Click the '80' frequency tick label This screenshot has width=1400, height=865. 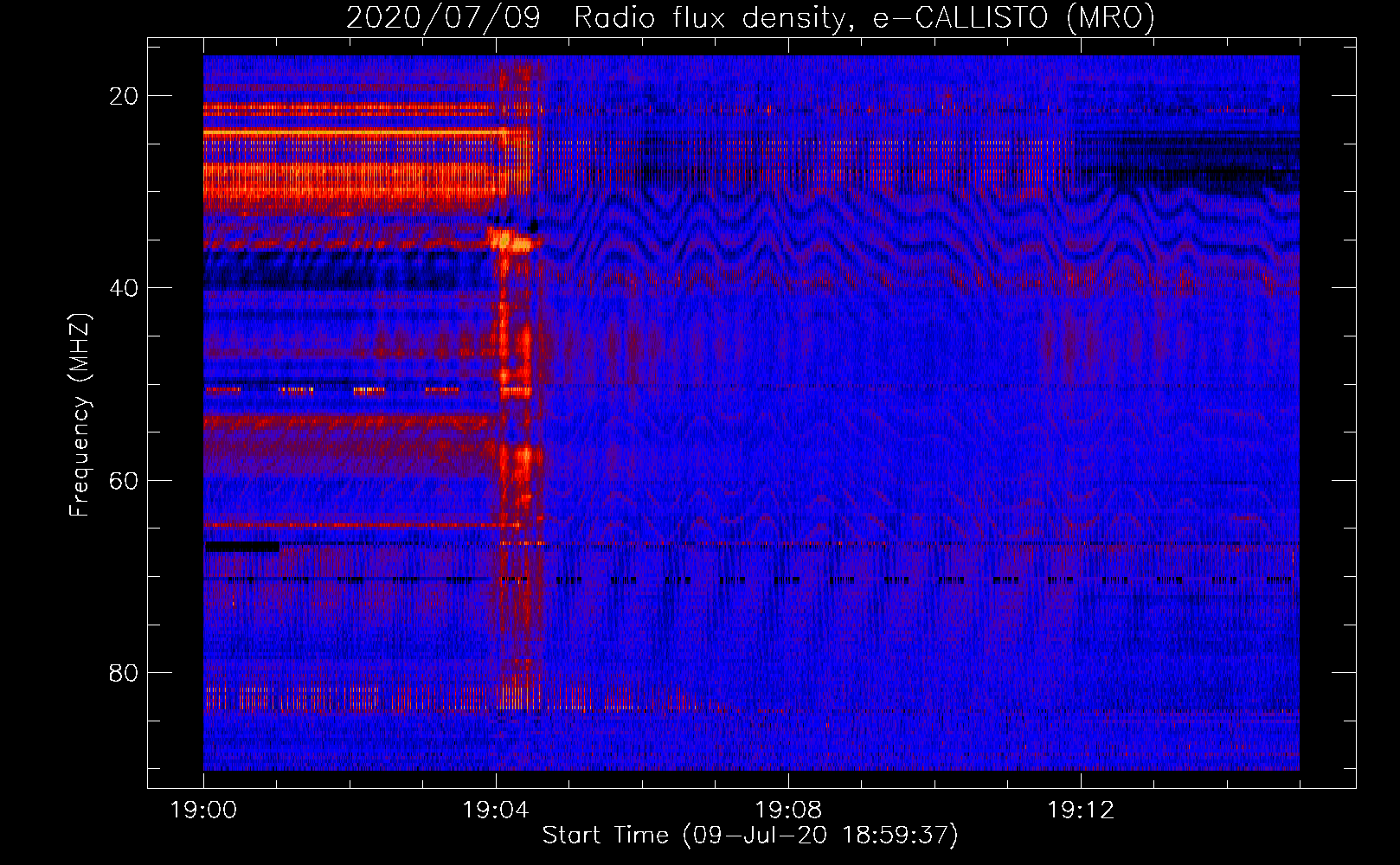(x=124, y=672)
